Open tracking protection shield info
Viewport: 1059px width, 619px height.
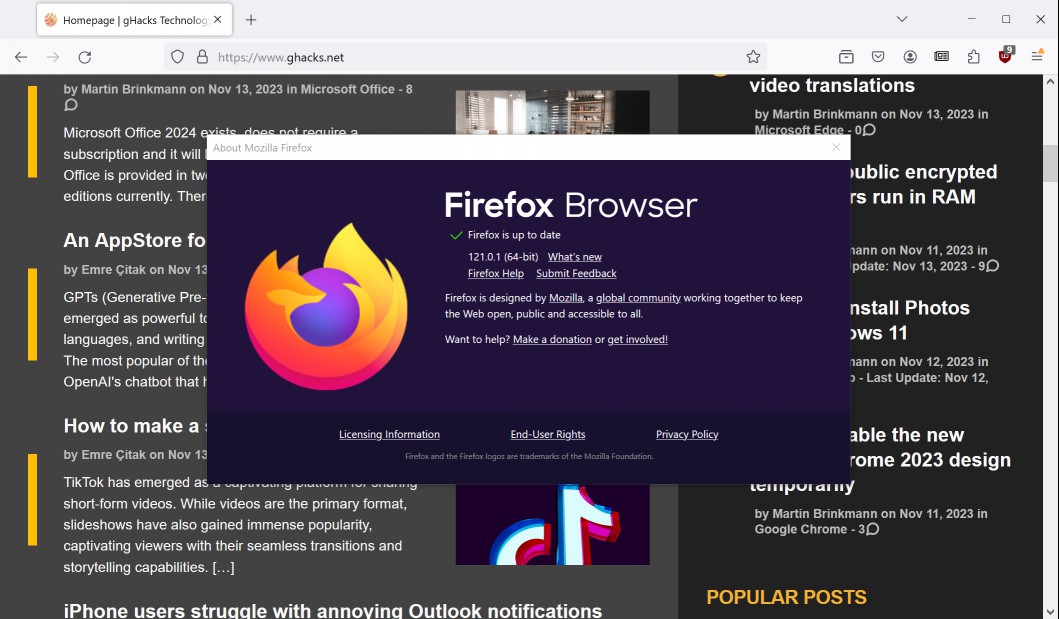177,57
